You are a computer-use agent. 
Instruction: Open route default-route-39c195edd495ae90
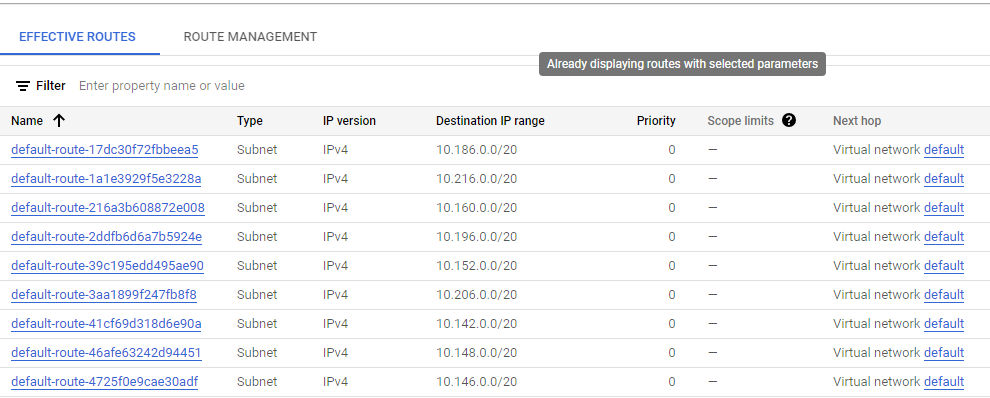point(107,266)
